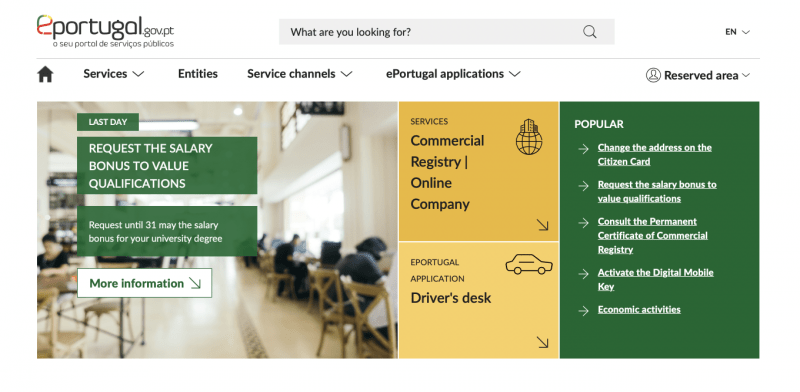The image size is (800, 392).
Task: Click the magnifying glass search icon
Action: click(x=590, y=32)
